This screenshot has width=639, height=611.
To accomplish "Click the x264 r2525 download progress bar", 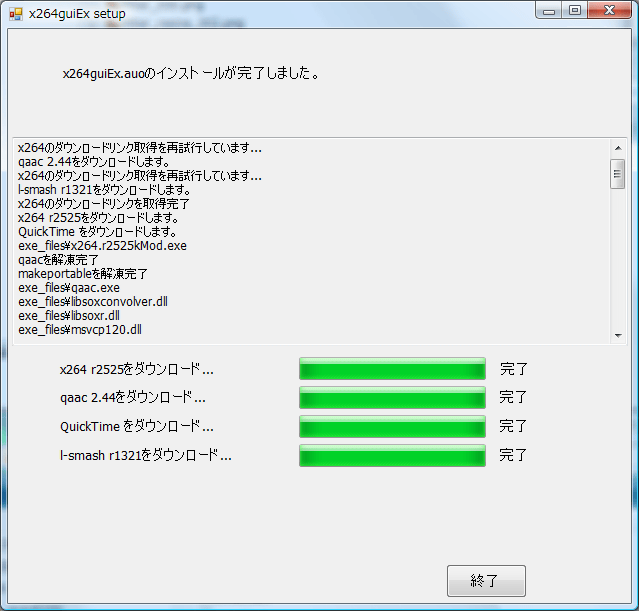I will coord(392,368).
